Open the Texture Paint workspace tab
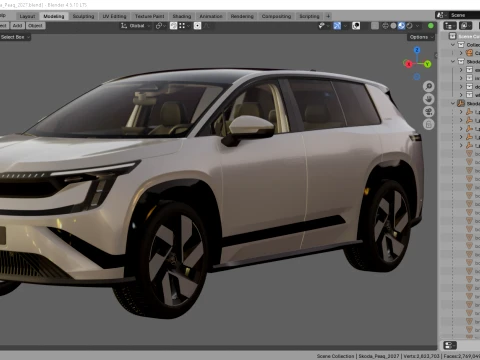Screen dimensions: 480x360 tap(149, 16)
